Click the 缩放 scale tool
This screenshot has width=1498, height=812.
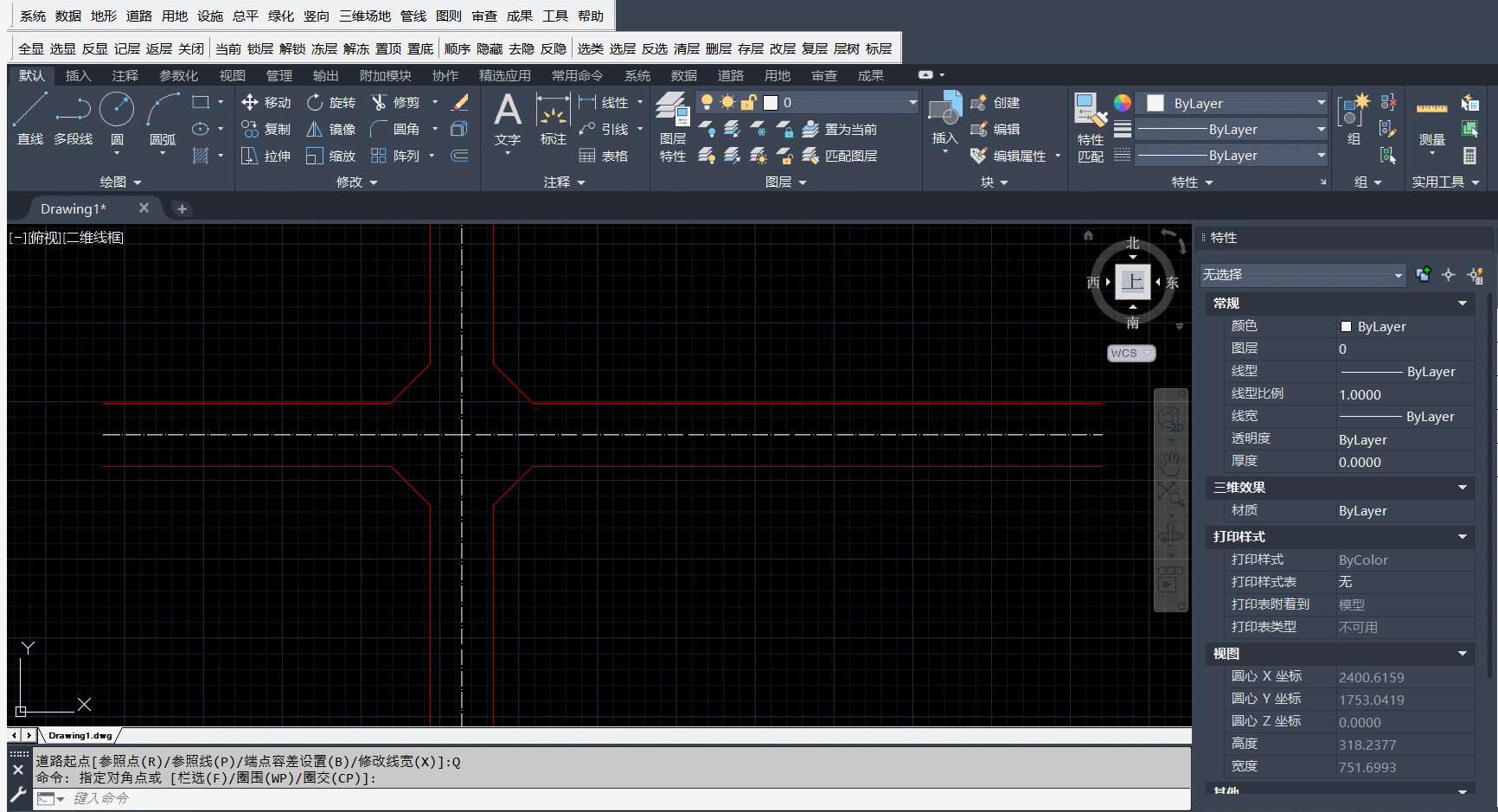331,156
